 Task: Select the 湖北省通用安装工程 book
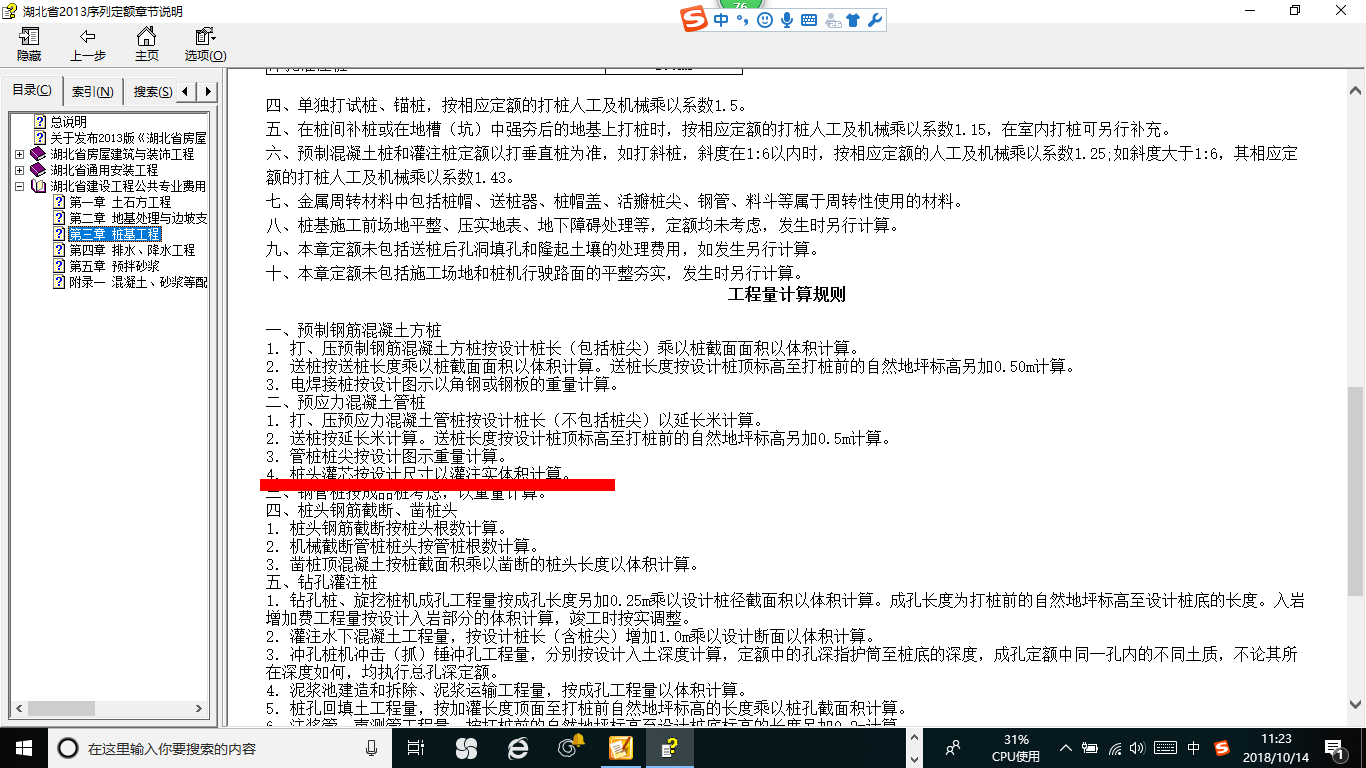tap(104, 170)
